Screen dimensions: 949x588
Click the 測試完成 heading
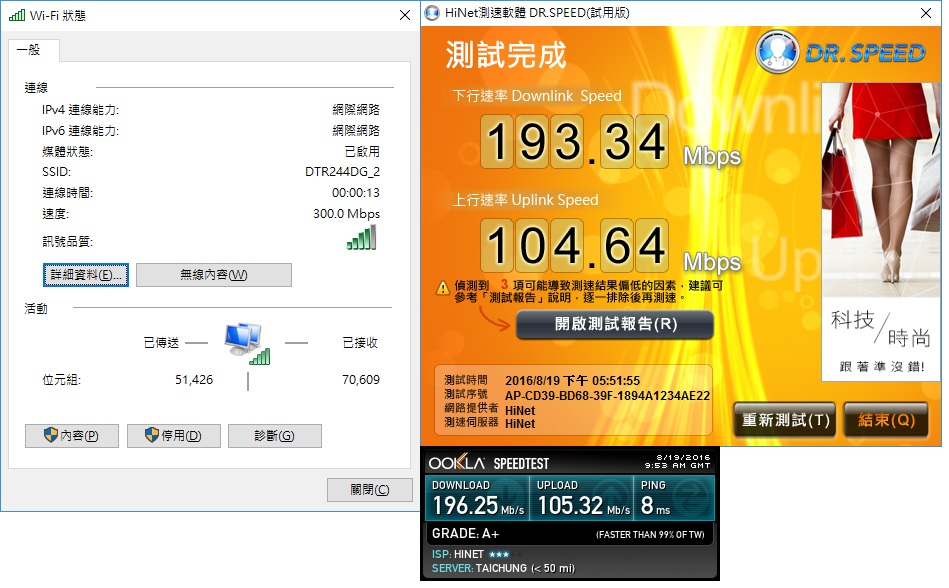point(506,54)
